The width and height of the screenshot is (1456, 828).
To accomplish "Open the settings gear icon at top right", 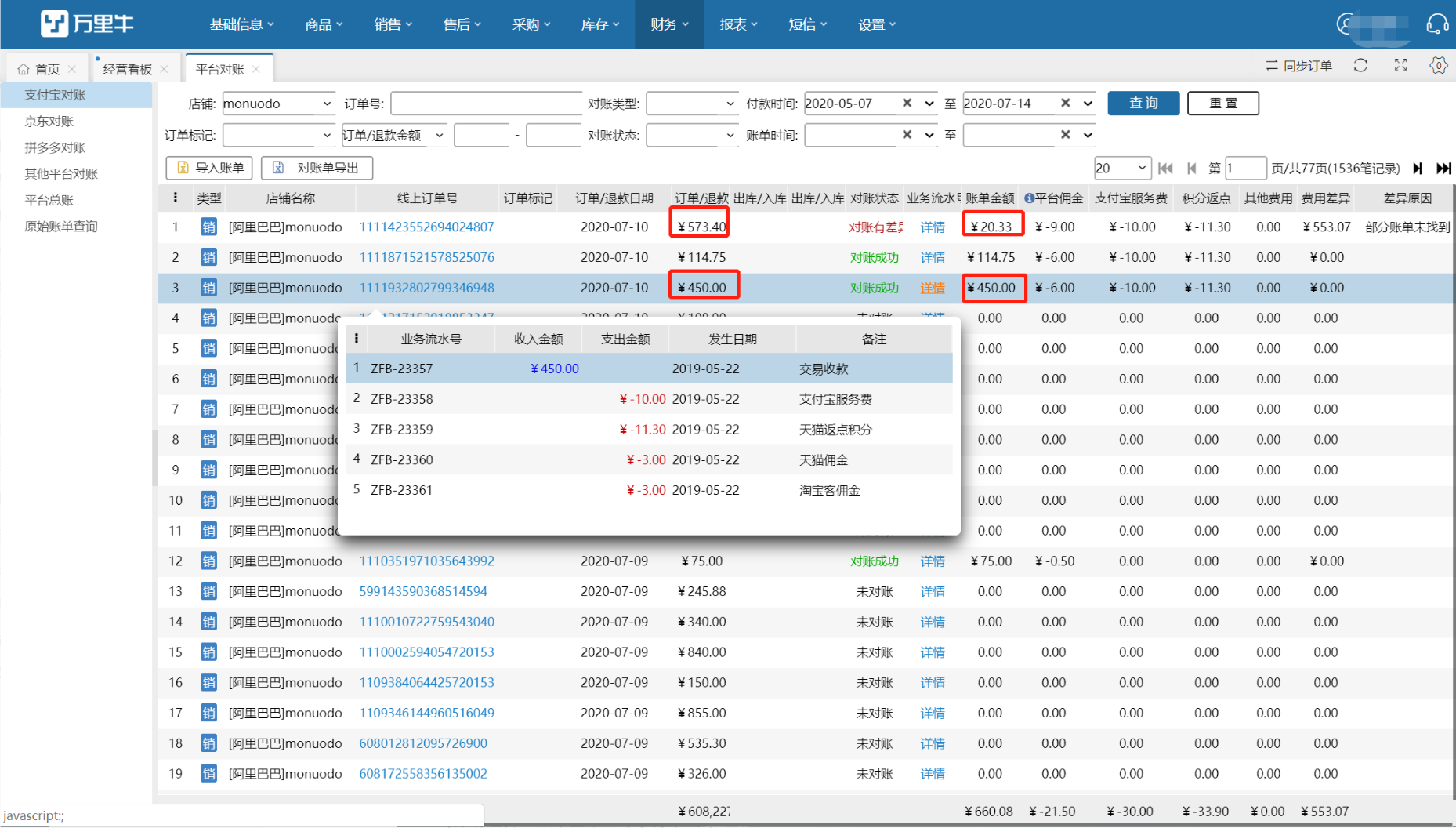I will (1438, 66).
